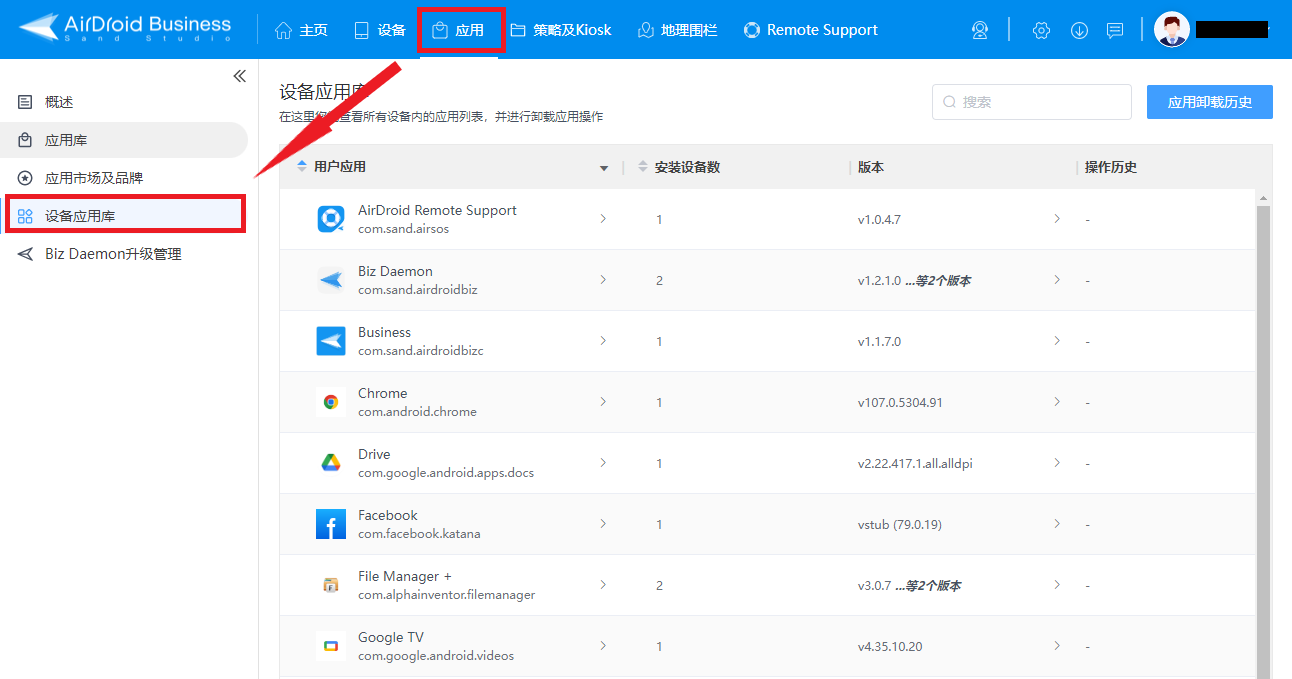The image size is (1292, 679).
Task: Expand Facebook app details chevron
Action: (x=603, y=523)
